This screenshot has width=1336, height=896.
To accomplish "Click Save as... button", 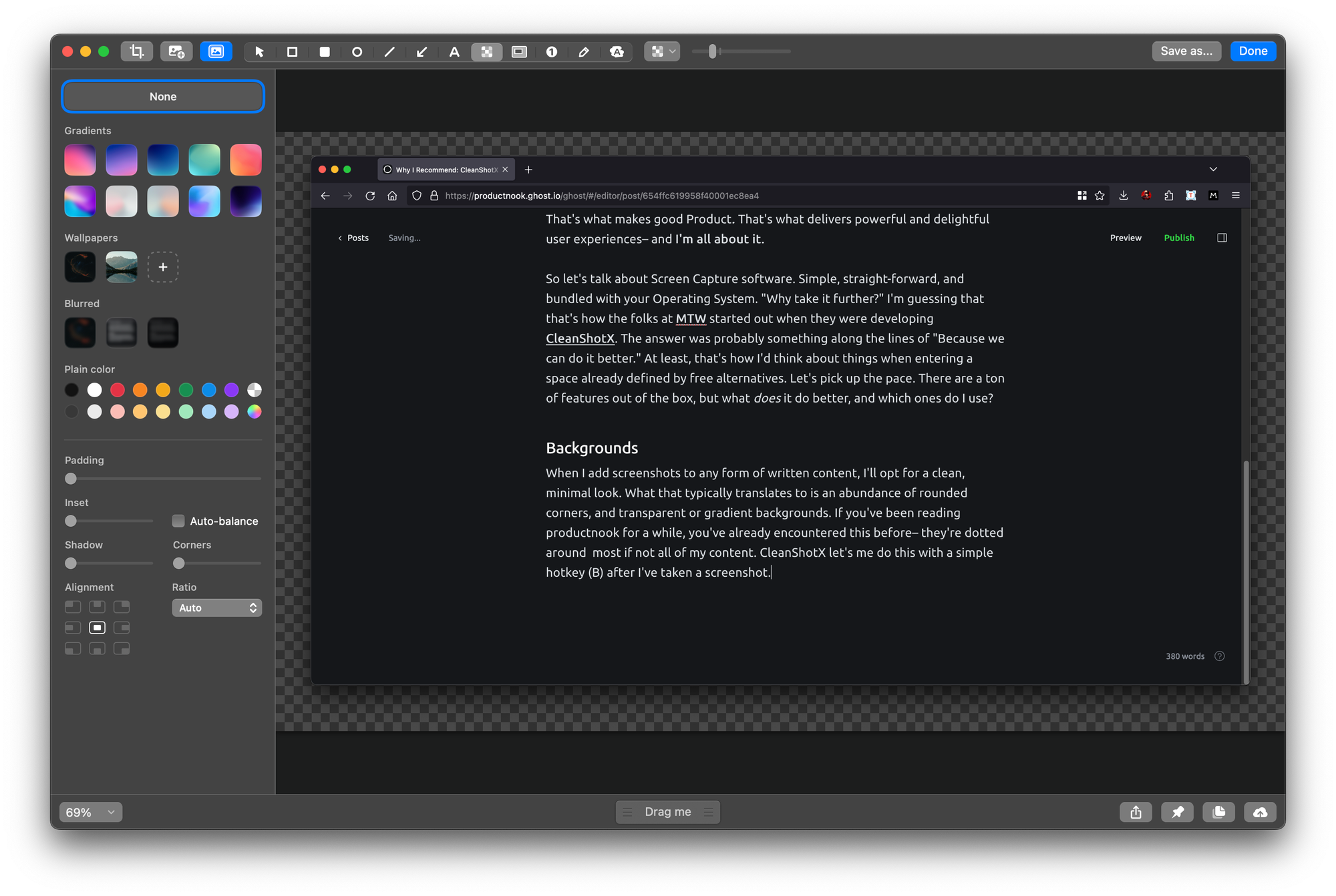I will [1186, 51].
